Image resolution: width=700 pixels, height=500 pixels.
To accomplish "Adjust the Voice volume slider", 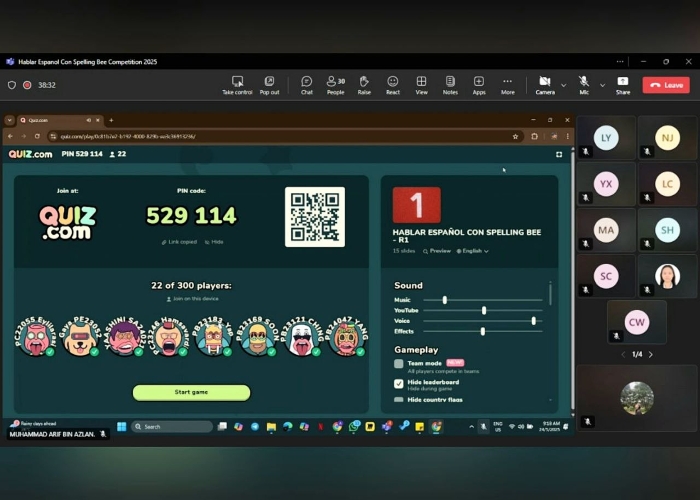I will (x=533, y=321).
